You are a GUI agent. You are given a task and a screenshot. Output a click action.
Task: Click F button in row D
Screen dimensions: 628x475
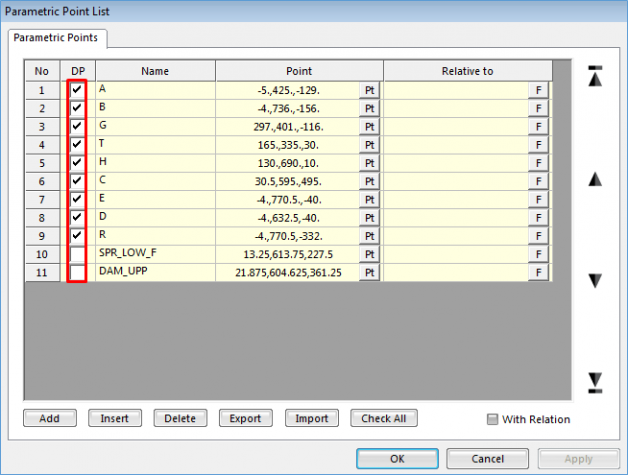tap(538, 218)
